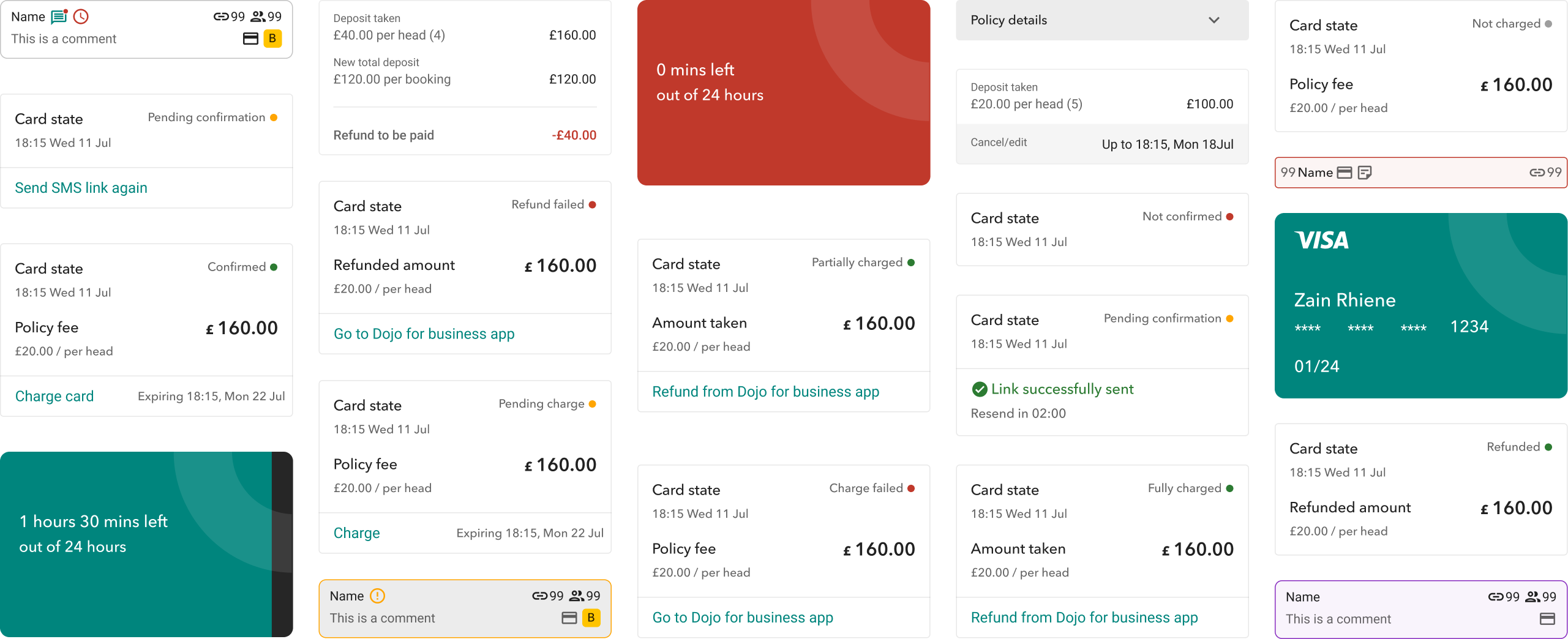Click Refund from Dojo under Partially charged

click(765, 392)
